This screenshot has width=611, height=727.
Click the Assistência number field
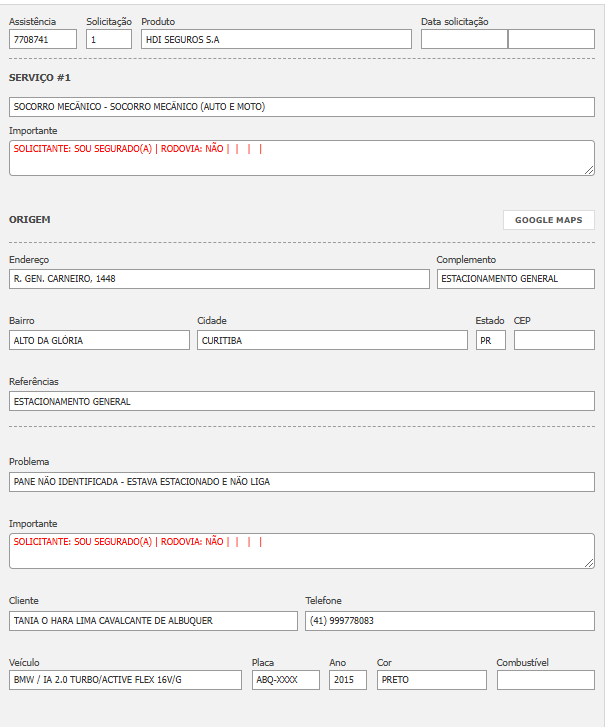click(x=43, y=39)
